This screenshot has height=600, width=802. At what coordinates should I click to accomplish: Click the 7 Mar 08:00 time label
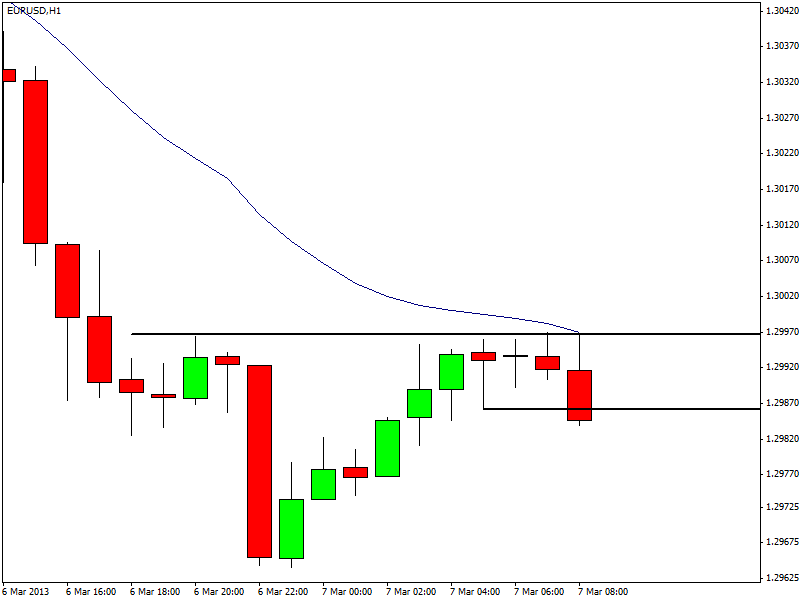tap(605, 591)
